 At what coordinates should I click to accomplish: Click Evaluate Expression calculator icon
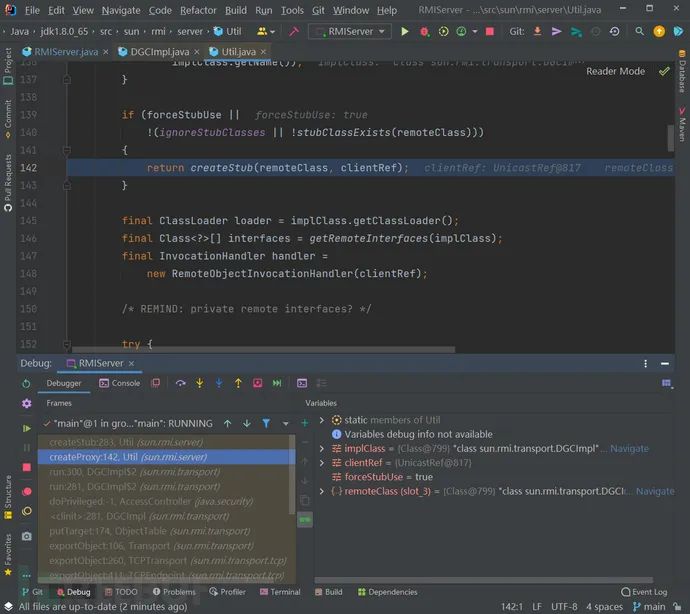pos(302,383)
